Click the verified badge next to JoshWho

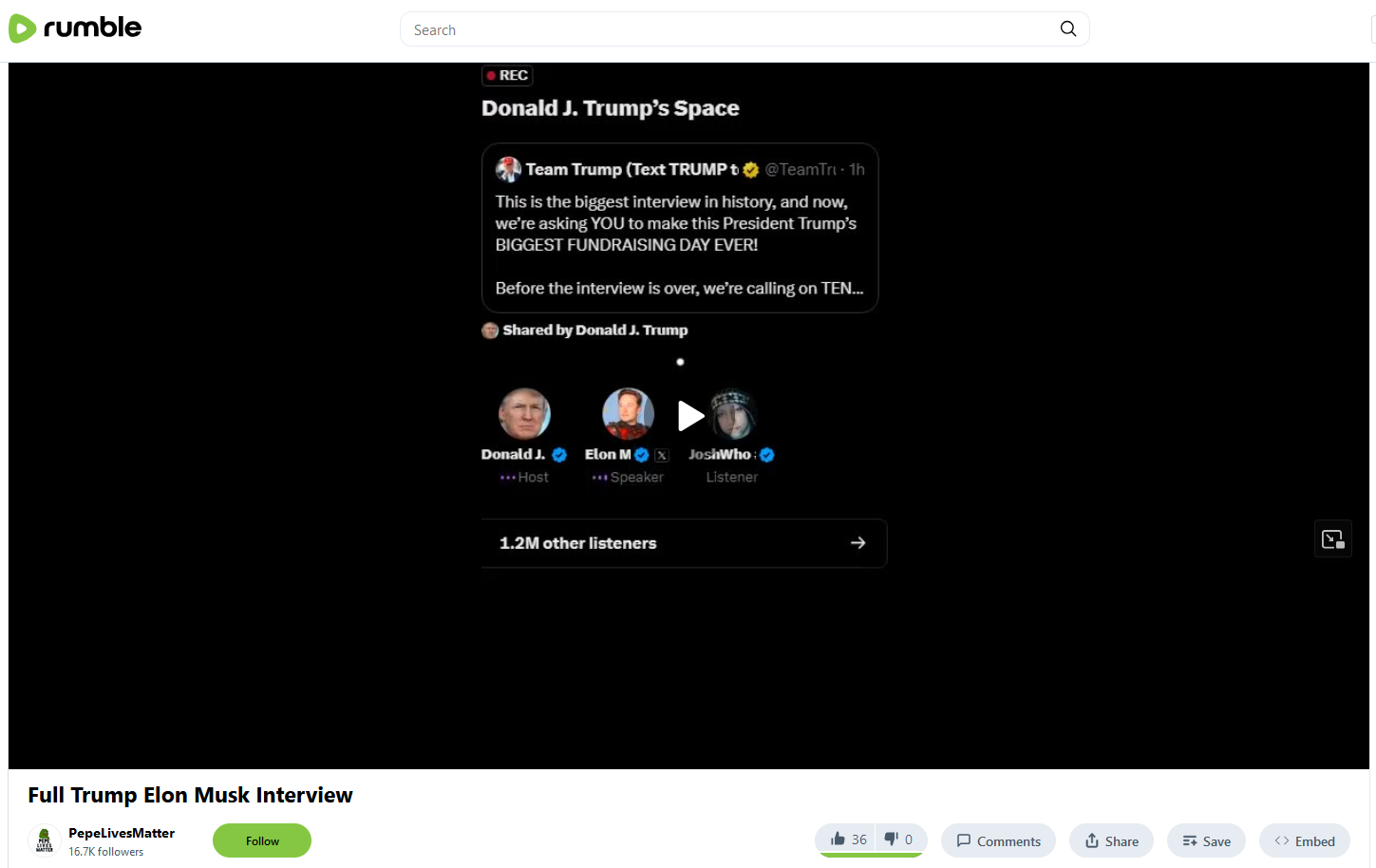pos(767,455)
